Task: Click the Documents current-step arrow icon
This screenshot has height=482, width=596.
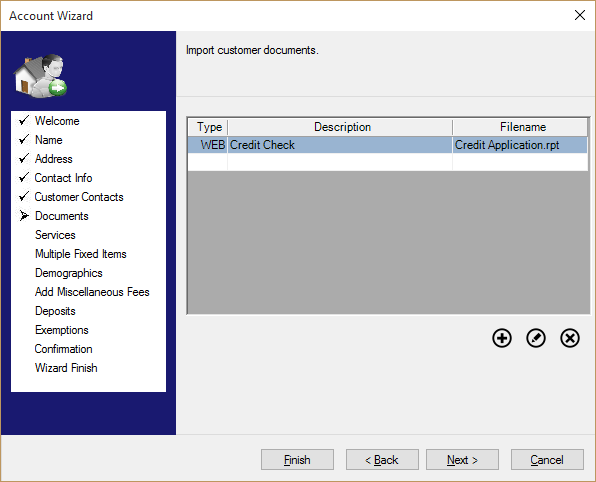Action: click(x=24, y=216)
